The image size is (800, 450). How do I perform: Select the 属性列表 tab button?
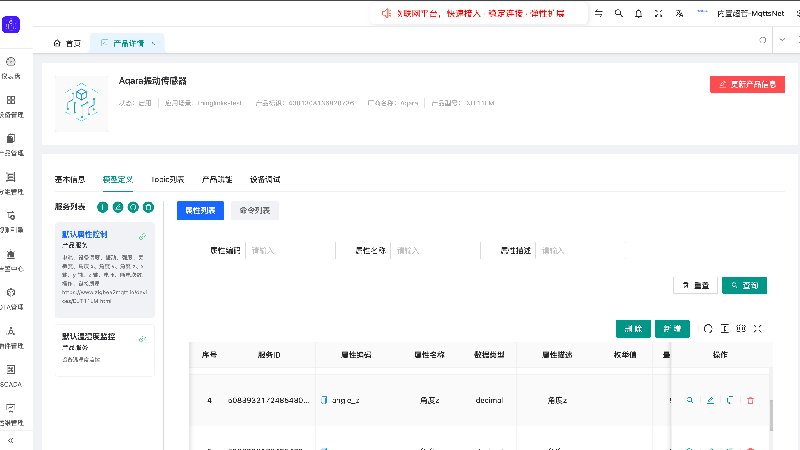click(x=200, y=210)
